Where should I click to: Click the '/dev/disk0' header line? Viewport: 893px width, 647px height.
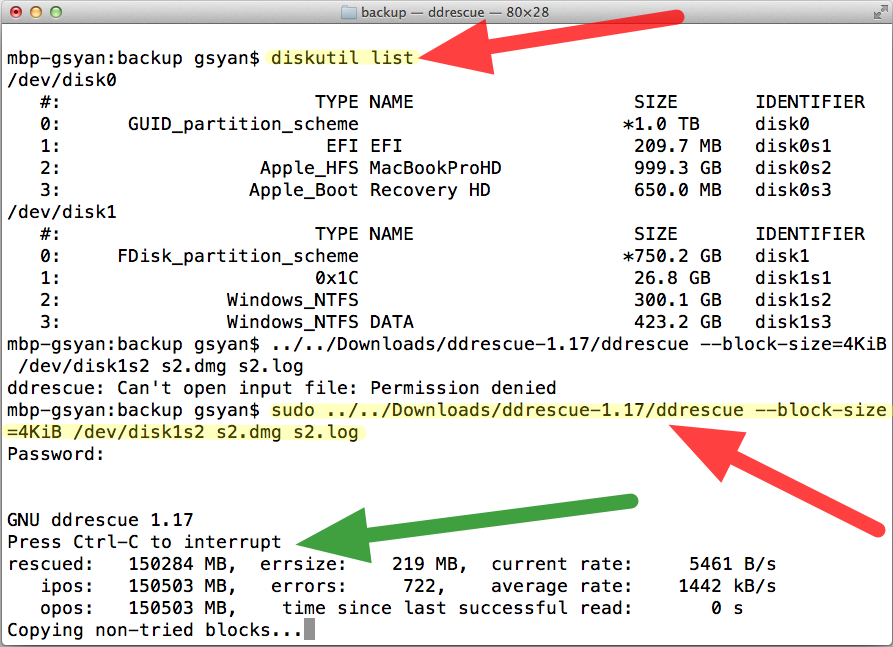point(62,80)
